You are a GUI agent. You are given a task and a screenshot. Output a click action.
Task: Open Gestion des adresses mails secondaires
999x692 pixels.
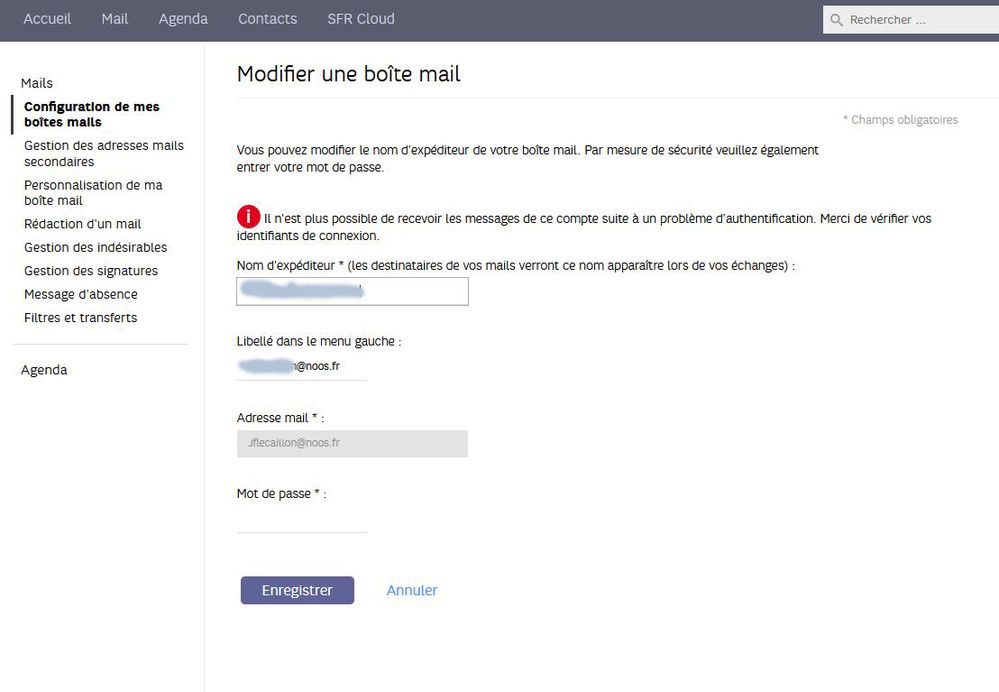104,153
